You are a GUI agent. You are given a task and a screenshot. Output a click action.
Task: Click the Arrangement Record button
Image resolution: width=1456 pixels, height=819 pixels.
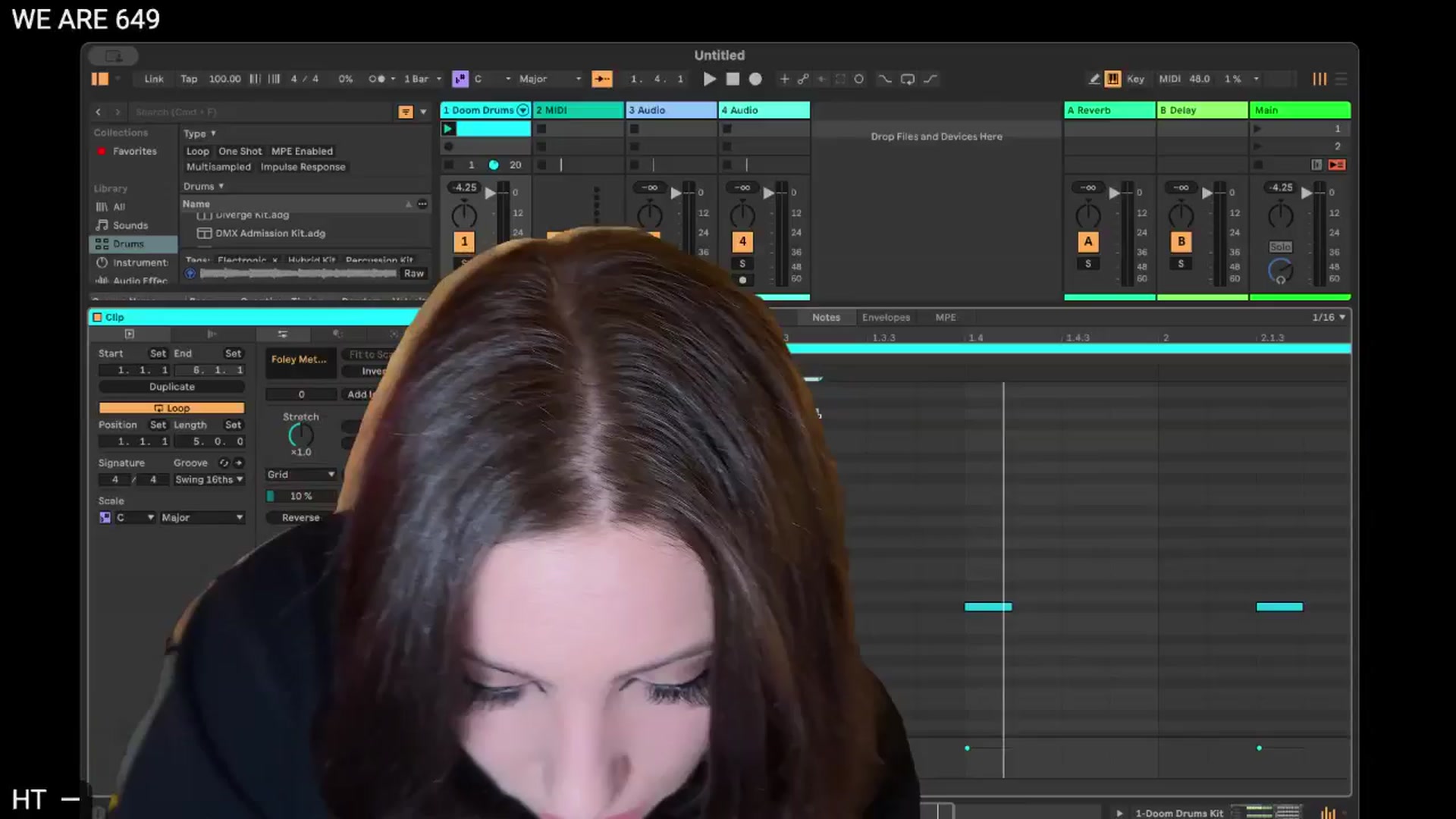pos(755,79)
